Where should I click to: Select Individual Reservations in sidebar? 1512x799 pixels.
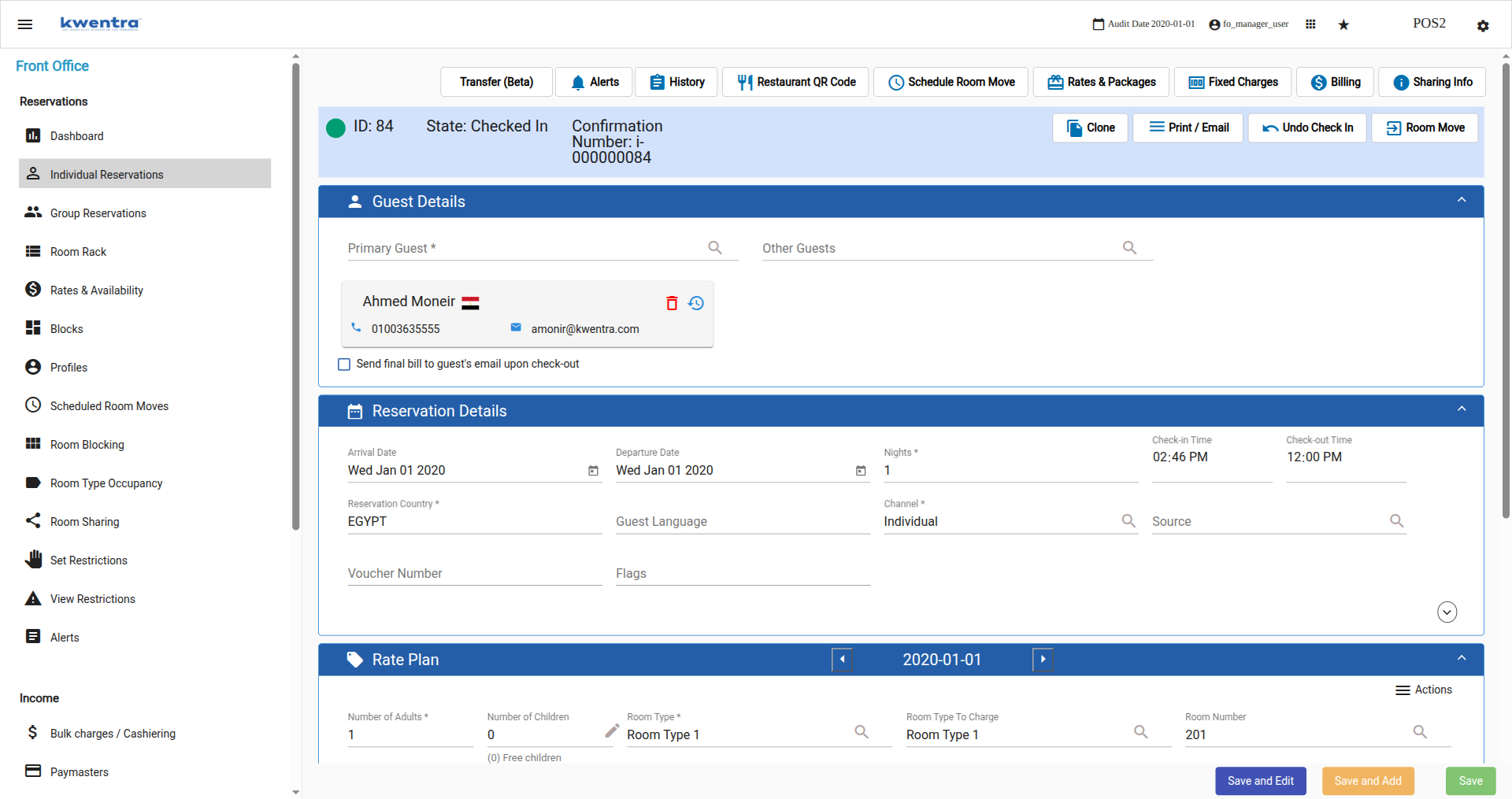click(145, 174)
